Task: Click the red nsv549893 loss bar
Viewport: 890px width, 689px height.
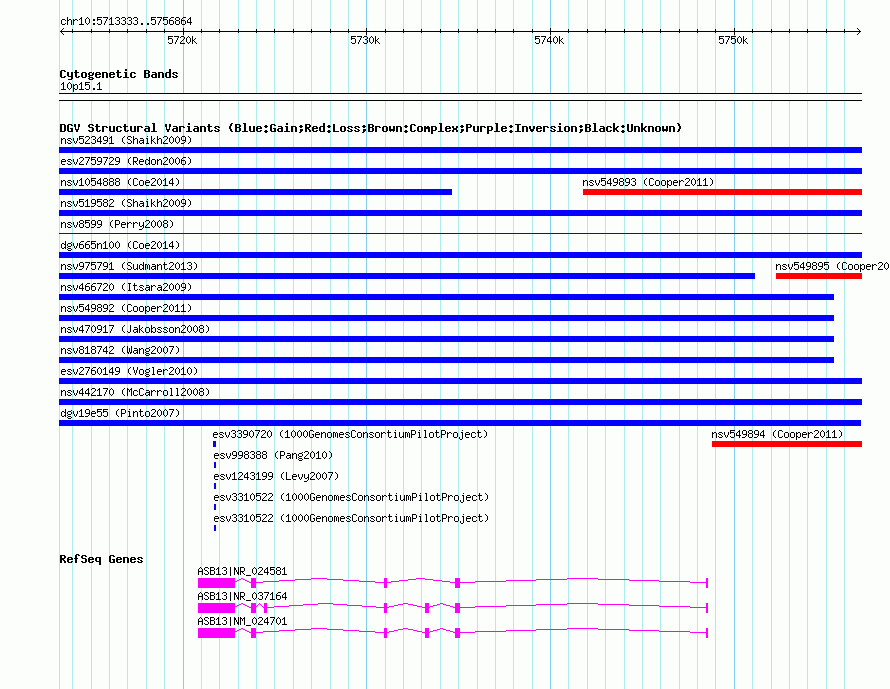Action: pyautogui.click(x=722, y=192)
